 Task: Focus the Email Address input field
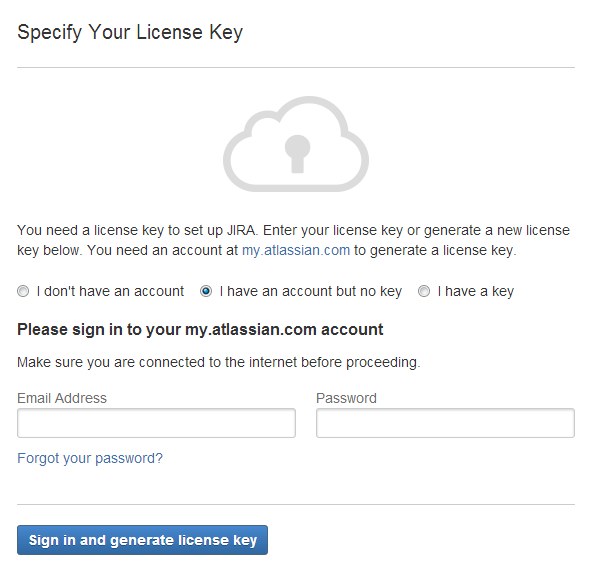point(156,423)
